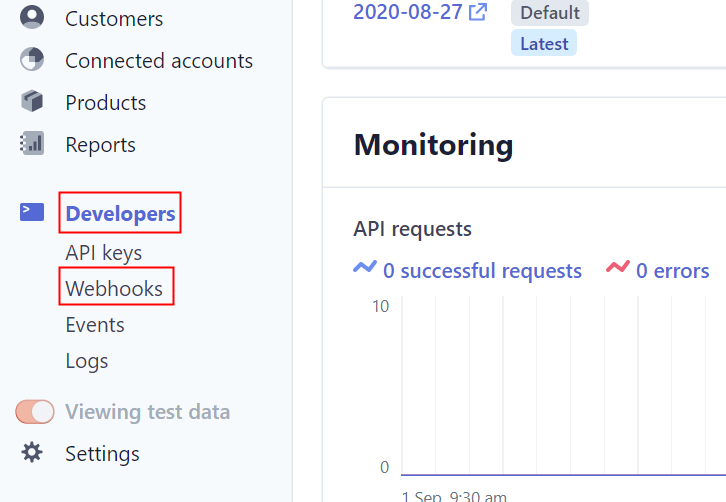Viewport: 726px width, 502px height.
Task: Click the Settings gear icon
Action: point(32,453)
